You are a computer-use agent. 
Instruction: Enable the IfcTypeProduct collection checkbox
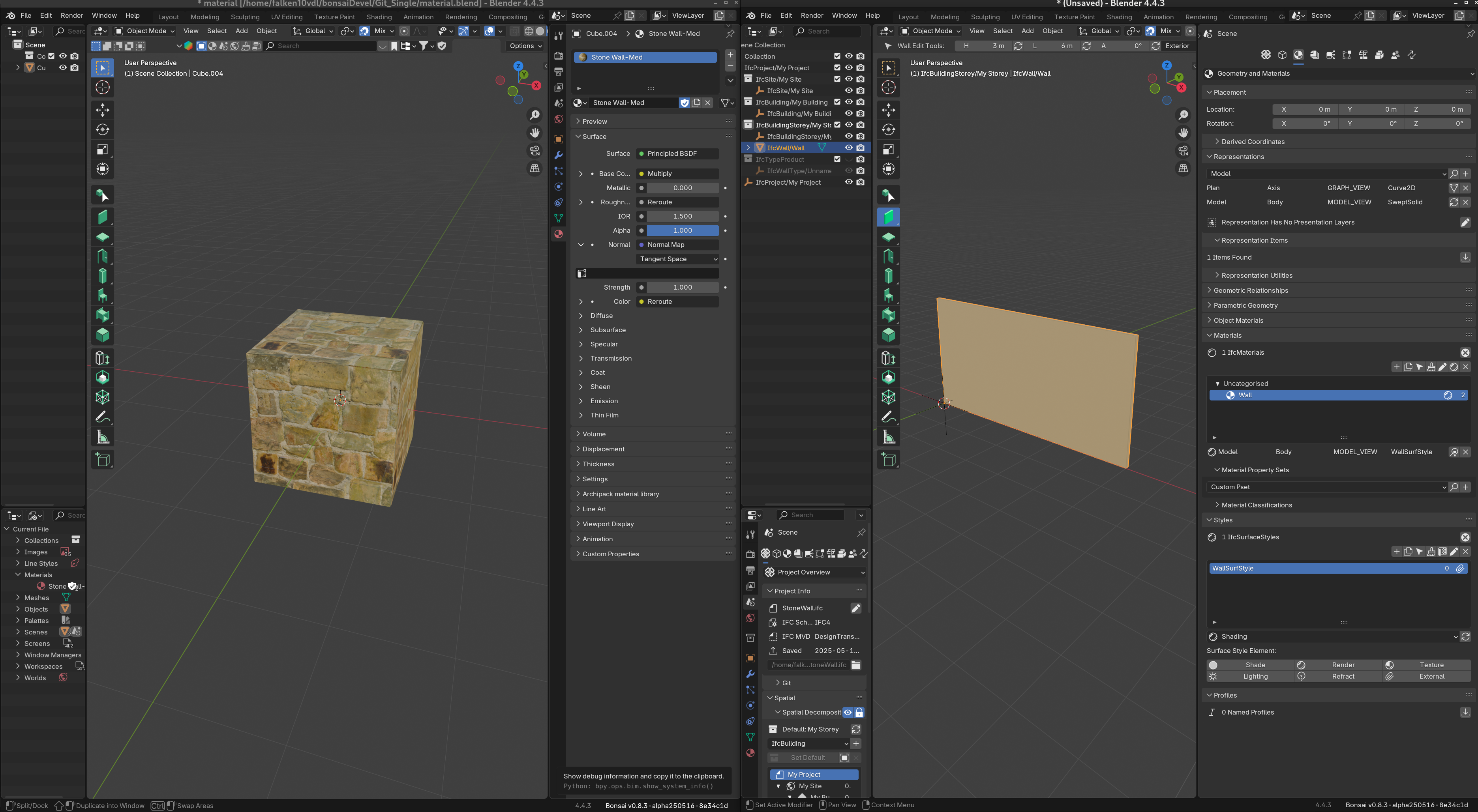[837, 159]
